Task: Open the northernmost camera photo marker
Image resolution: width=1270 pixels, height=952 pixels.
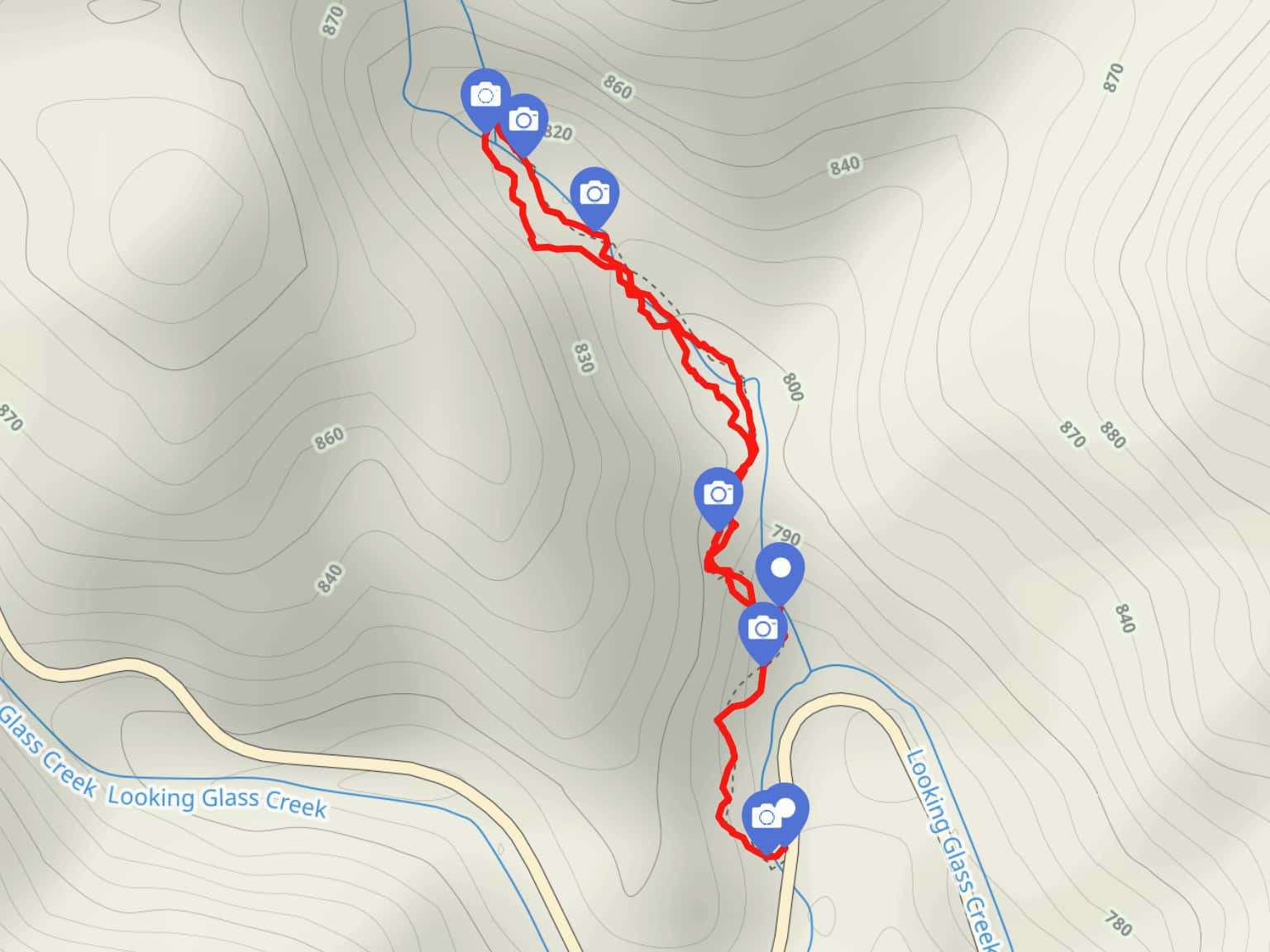Action: [x=485, y=98]
